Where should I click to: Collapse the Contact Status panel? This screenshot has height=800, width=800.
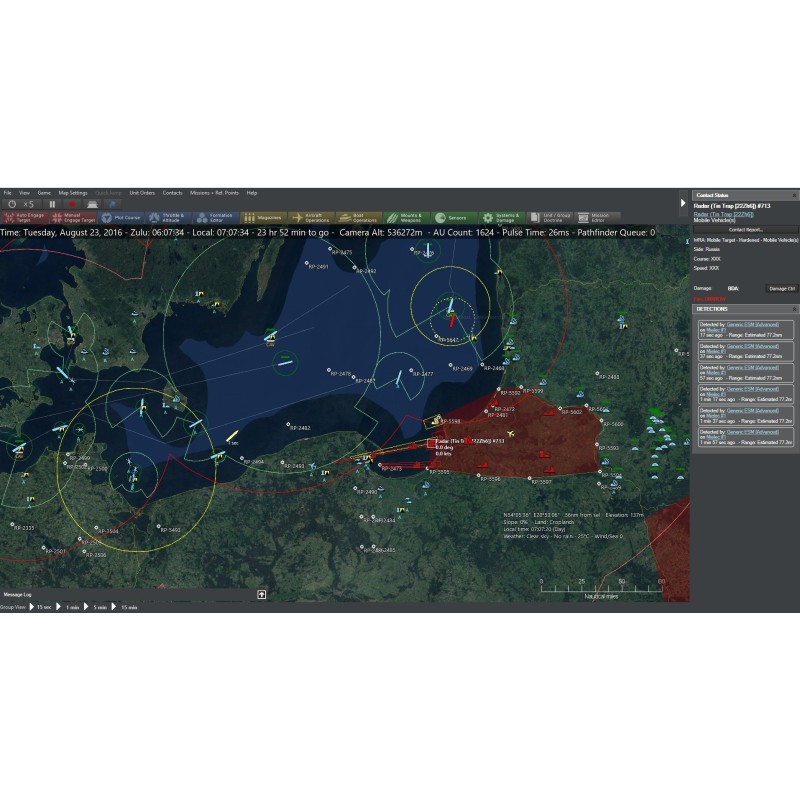click(x=794, y=196)
